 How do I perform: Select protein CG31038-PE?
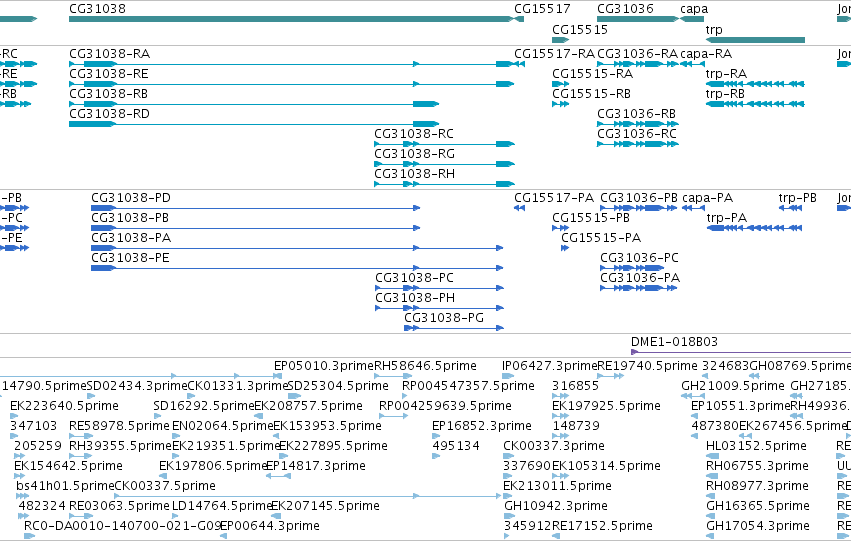coord(297,269)
